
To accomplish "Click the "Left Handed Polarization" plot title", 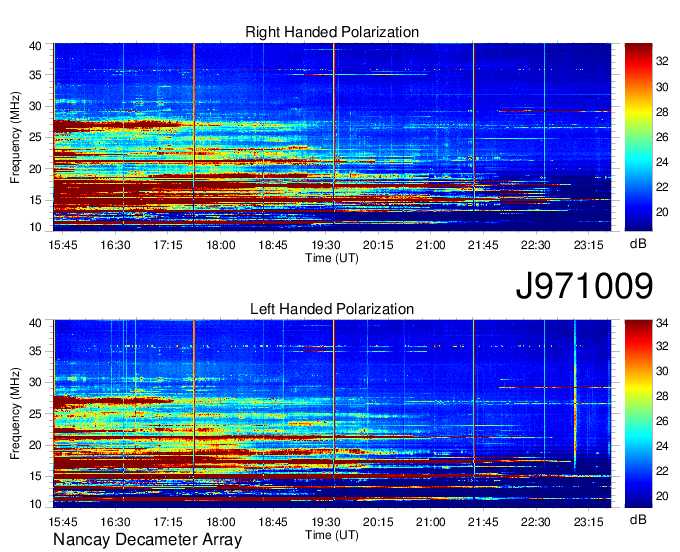I will (332, 309).
